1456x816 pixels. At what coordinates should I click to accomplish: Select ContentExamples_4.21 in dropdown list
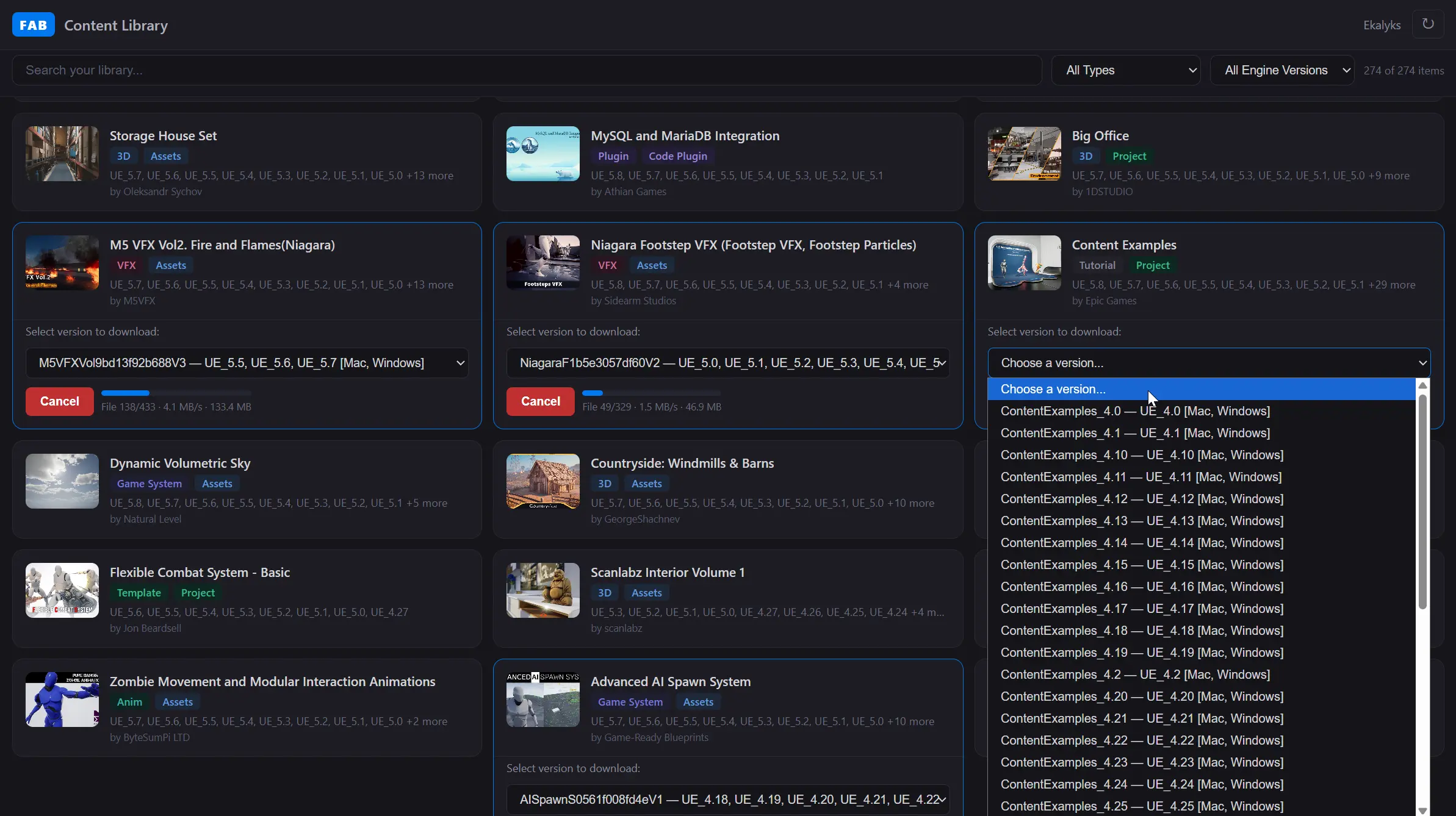(1202, 718)
